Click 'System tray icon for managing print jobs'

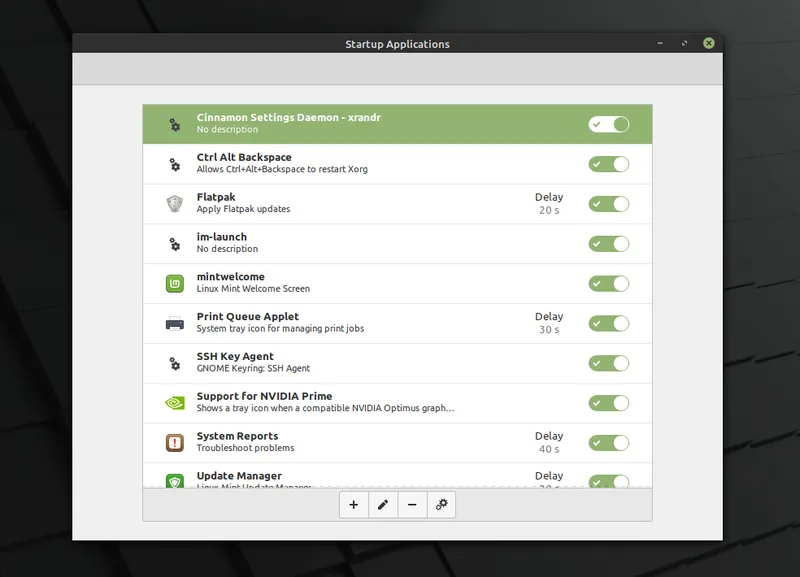pos(280,329)
